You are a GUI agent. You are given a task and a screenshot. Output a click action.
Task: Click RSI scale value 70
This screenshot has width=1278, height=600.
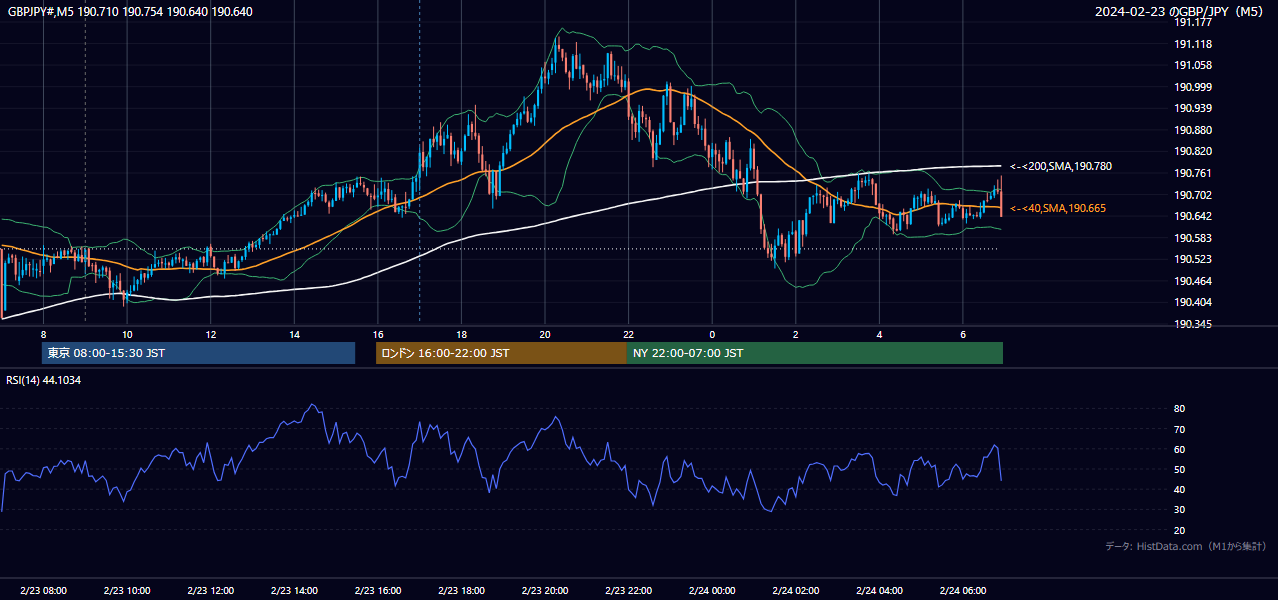point(1179,429)
